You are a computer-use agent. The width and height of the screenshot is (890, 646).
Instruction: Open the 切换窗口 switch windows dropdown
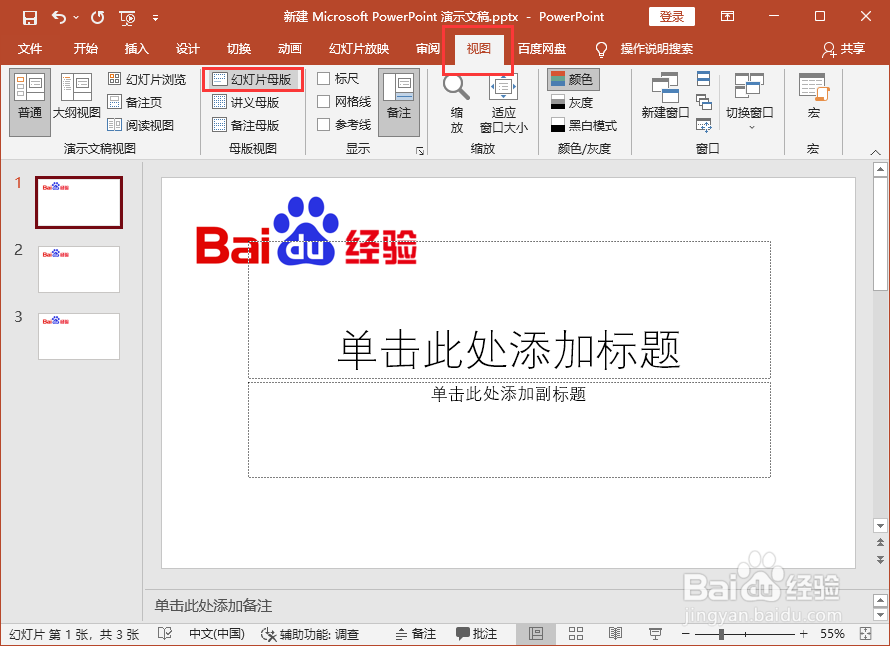point(750,101)
